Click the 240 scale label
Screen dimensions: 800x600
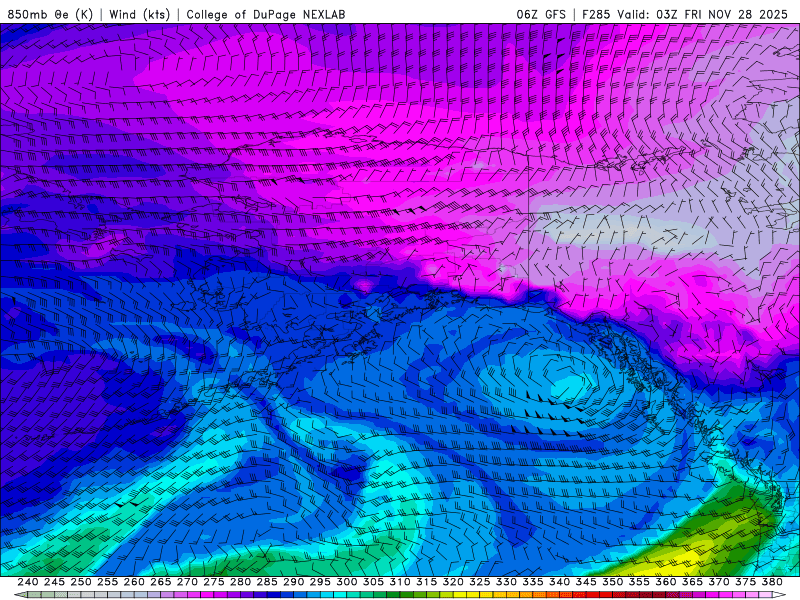coord(28,582)
